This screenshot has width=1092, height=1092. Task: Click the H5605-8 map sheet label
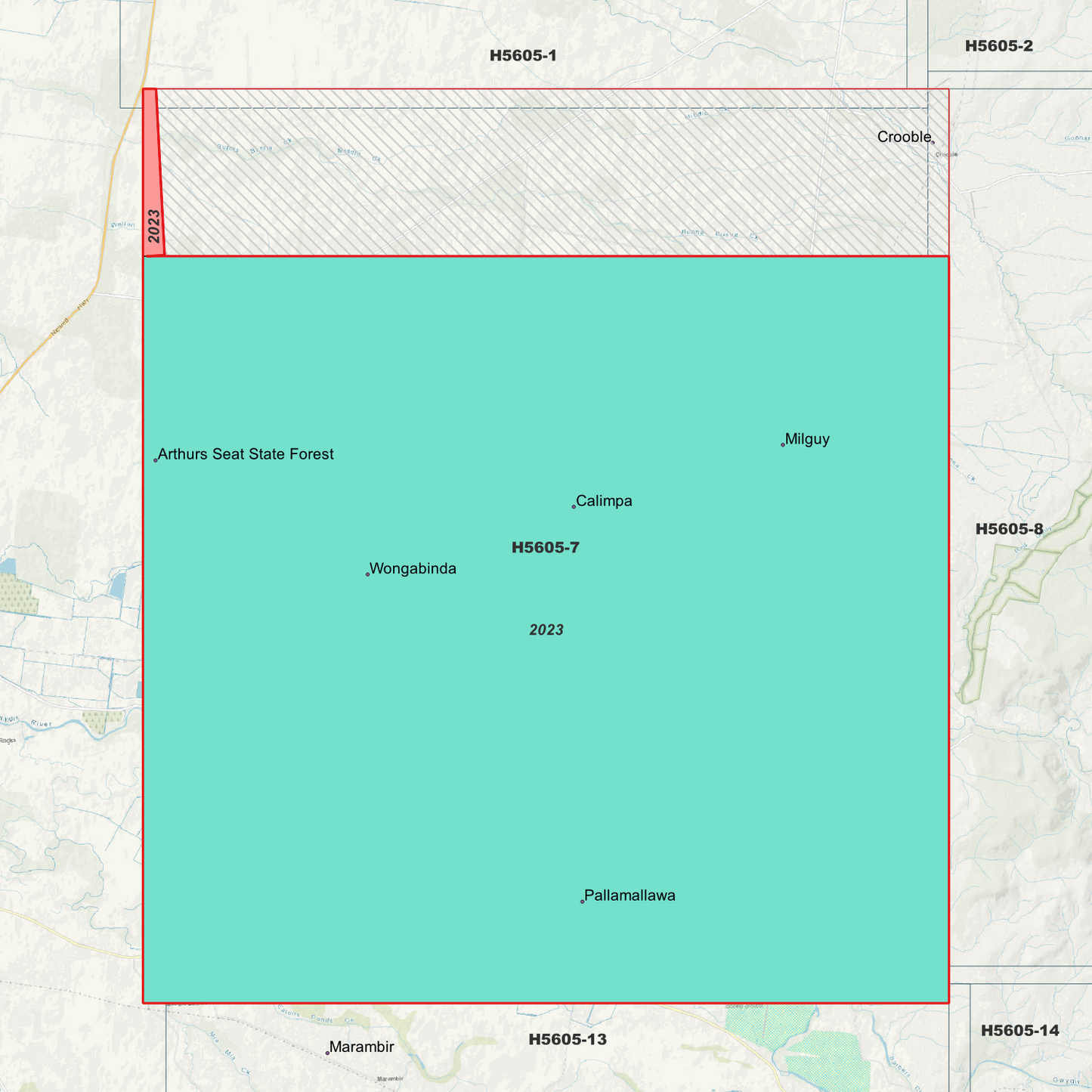point(1009,529)
